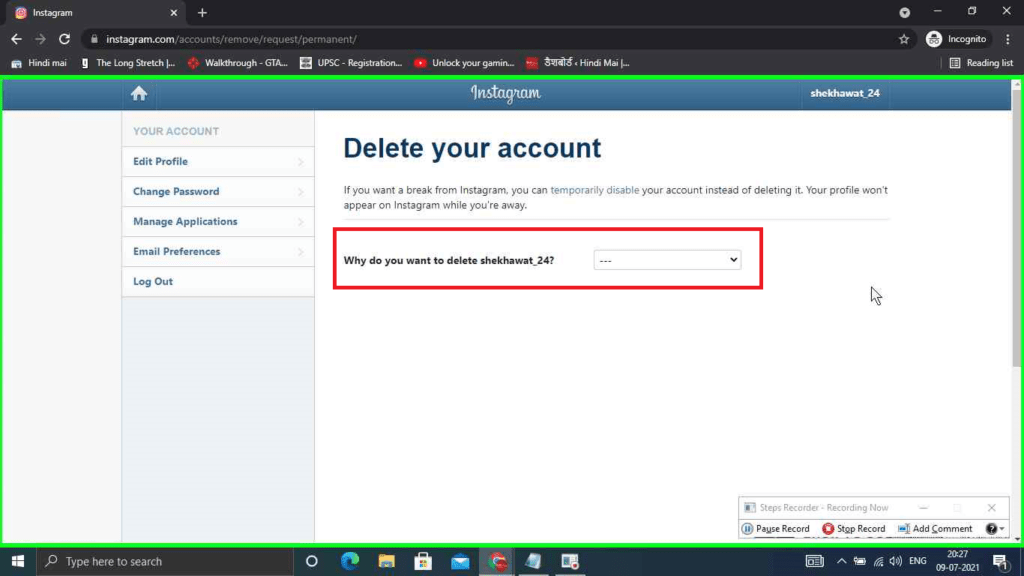1024x576 pixels.
Task: Stop the Steps Recorder recording
Action: (x=854, y=528)
